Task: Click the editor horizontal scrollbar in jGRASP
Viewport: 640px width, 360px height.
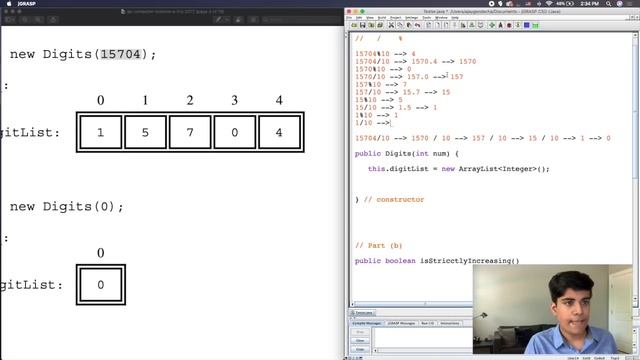Action: coord(411,304)
